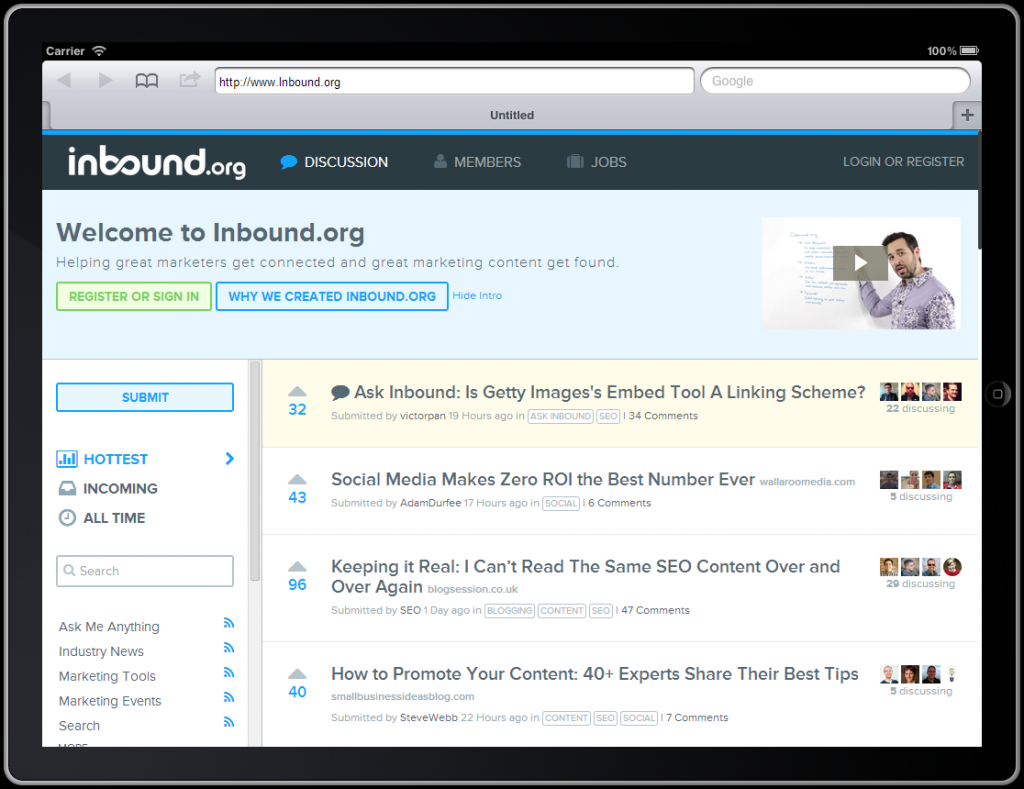Click the Ask Me Anything category
Viewport: 1024px width, 789px height.
(x=109, y=627)
